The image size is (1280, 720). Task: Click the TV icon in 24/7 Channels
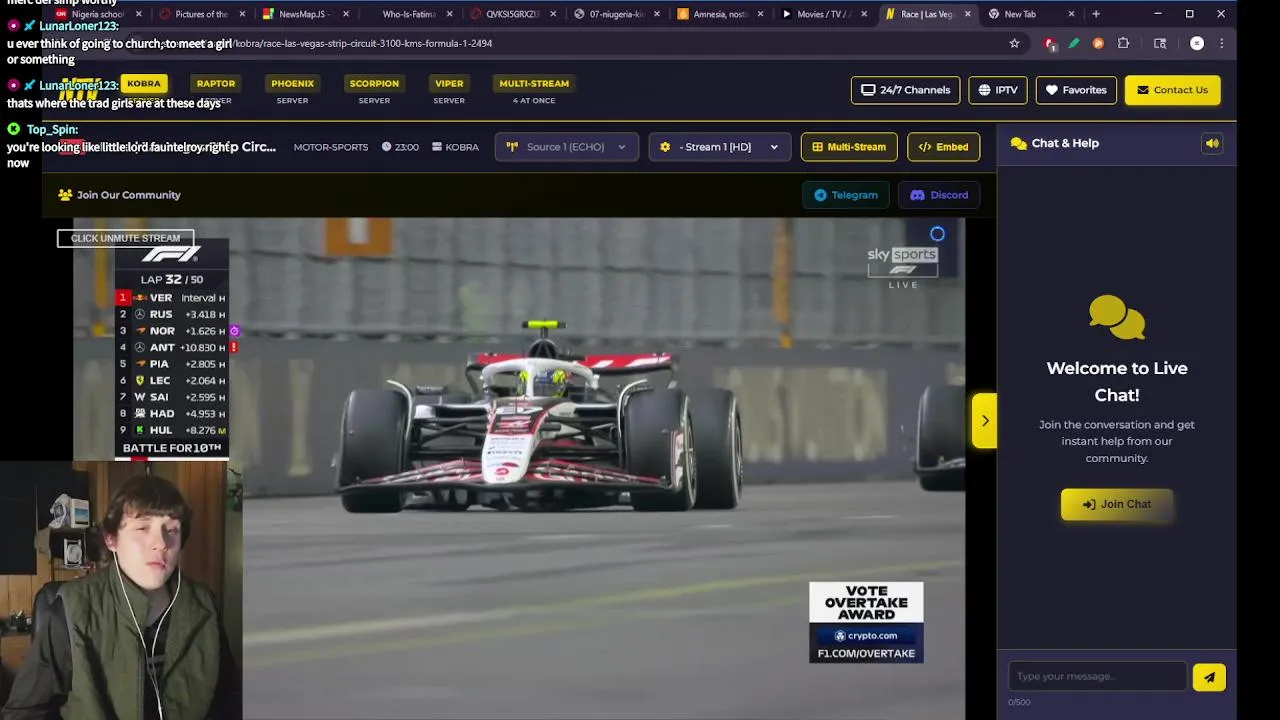point(868,90)
